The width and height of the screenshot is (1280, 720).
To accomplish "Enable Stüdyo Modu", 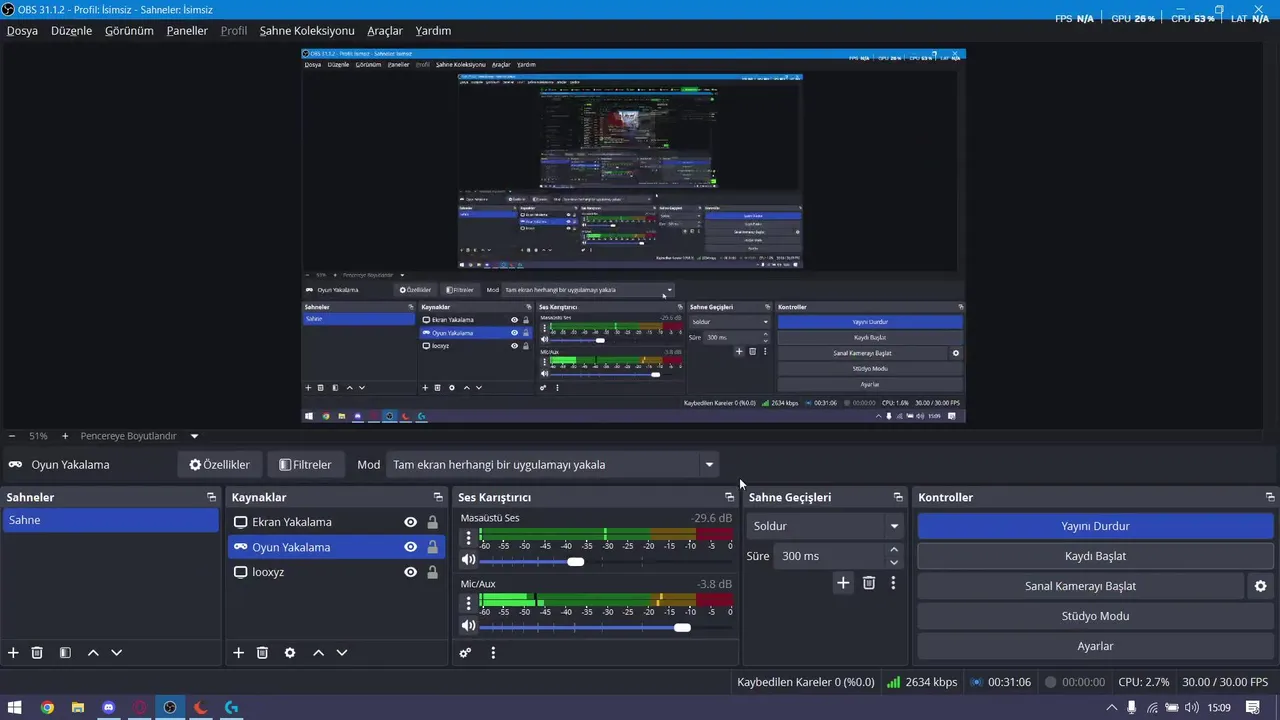I will [1095, 616].
